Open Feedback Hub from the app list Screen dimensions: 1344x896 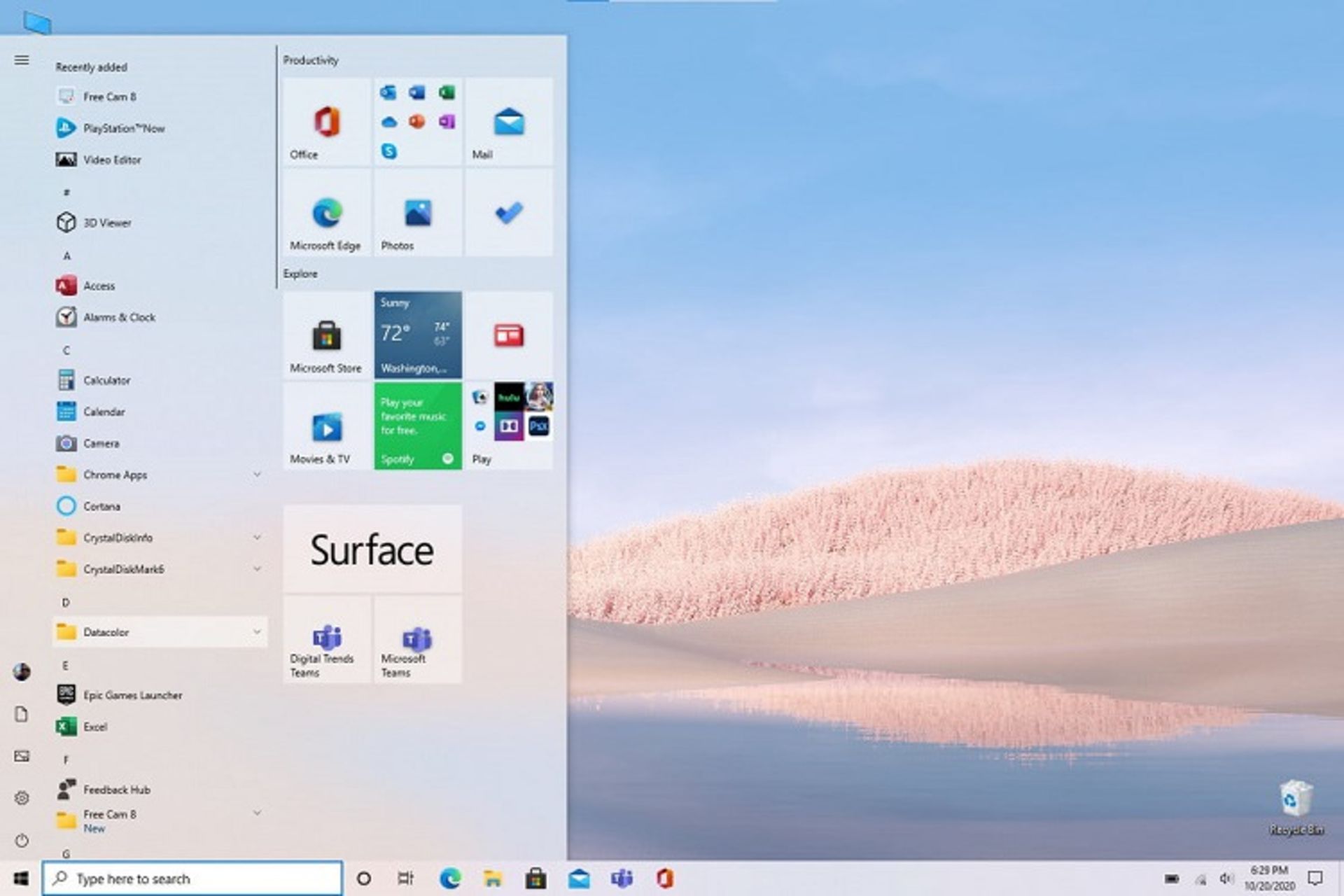tap(116, 790)
